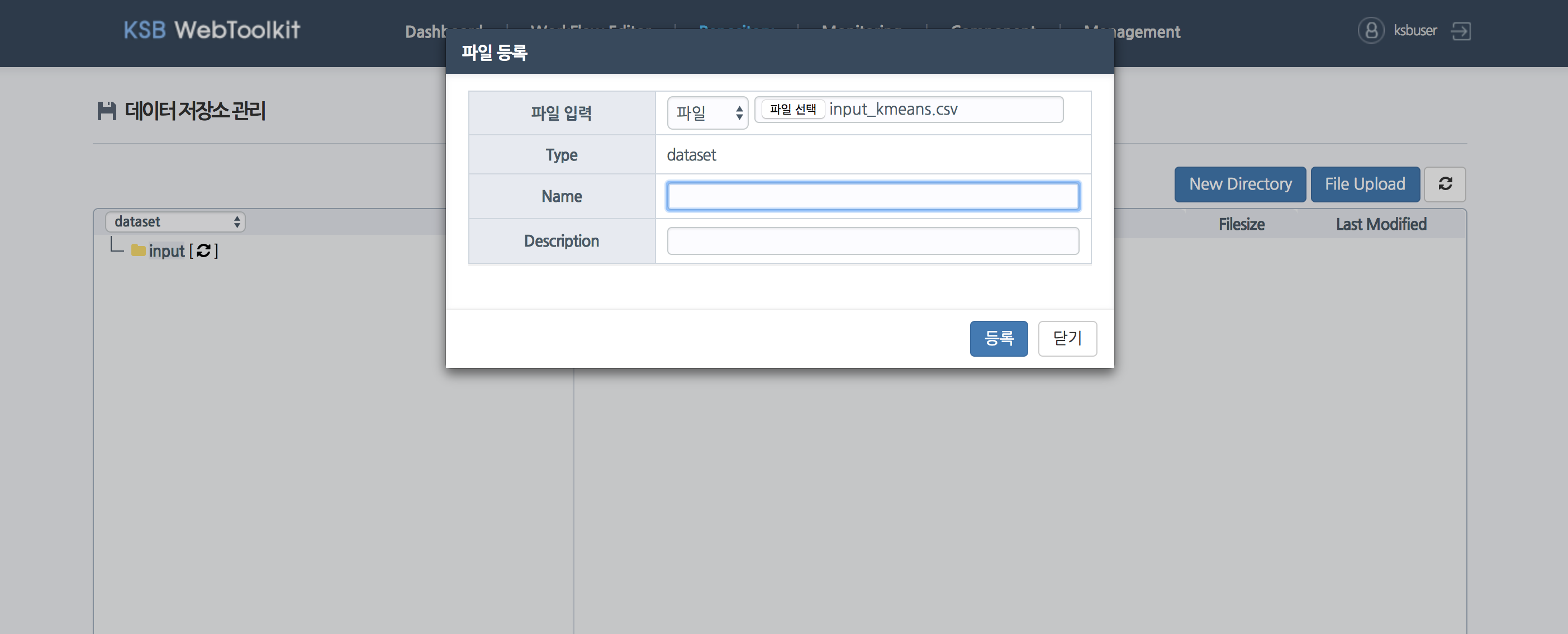
Task: Select the input tree folder
Action: coord(166,251)
